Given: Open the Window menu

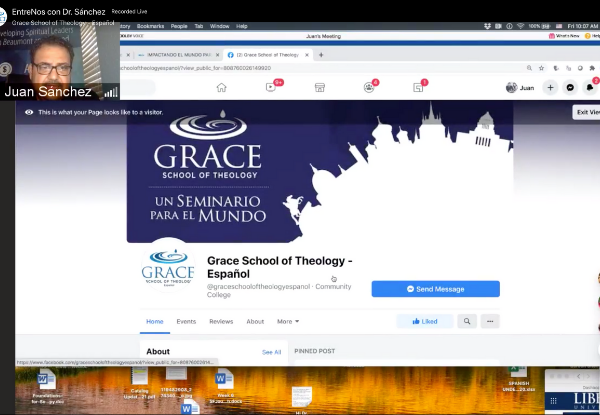Looking at the screenshot, I should [x=219, y=26].
